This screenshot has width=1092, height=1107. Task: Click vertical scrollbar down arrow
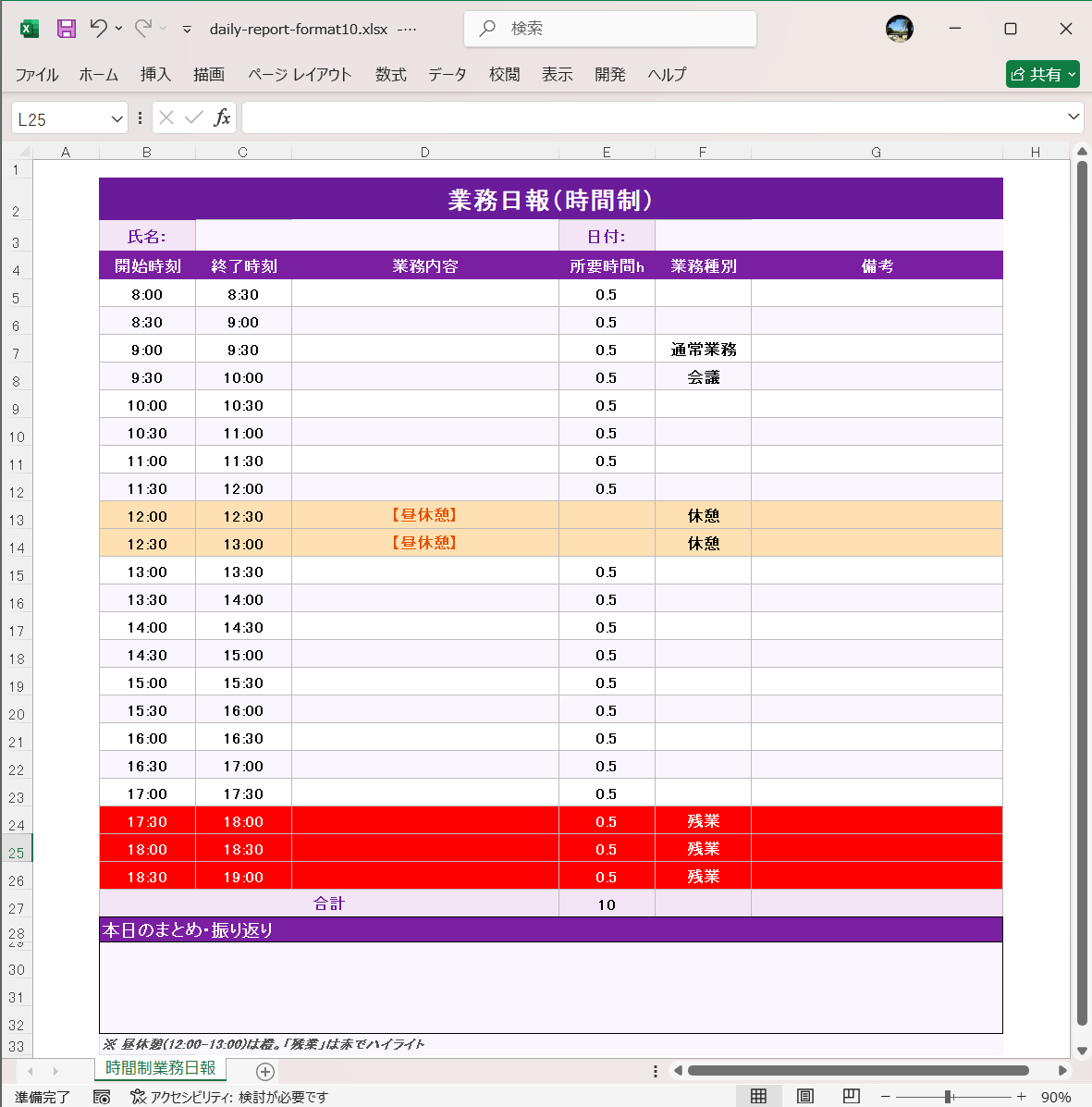(x=1082, y=1051)
